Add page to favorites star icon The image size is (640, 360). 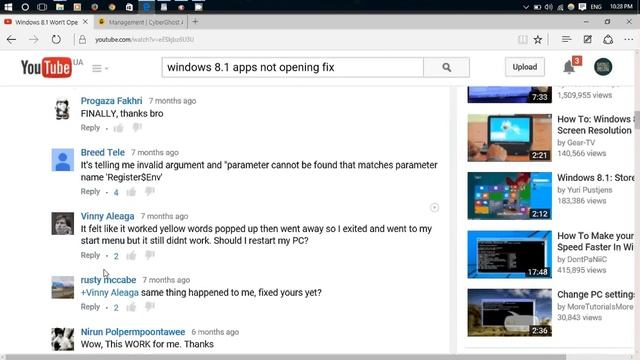tap(538, 40)
